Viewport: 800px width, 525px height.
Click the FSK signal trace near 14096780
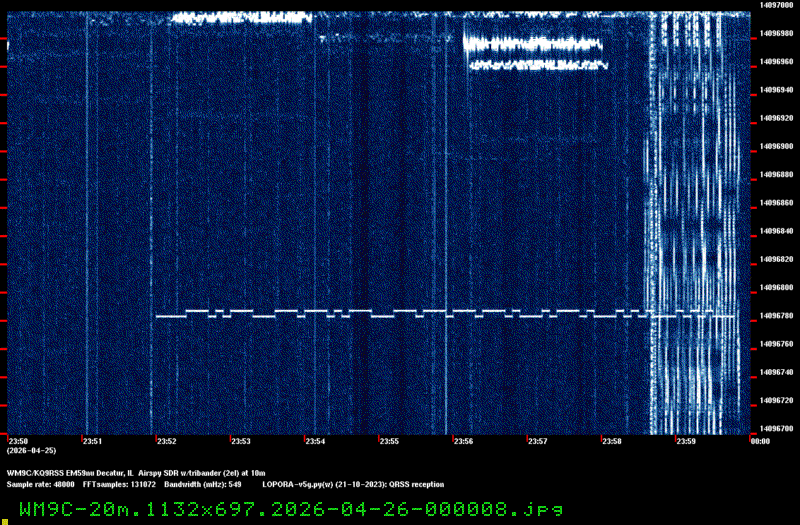445,313
